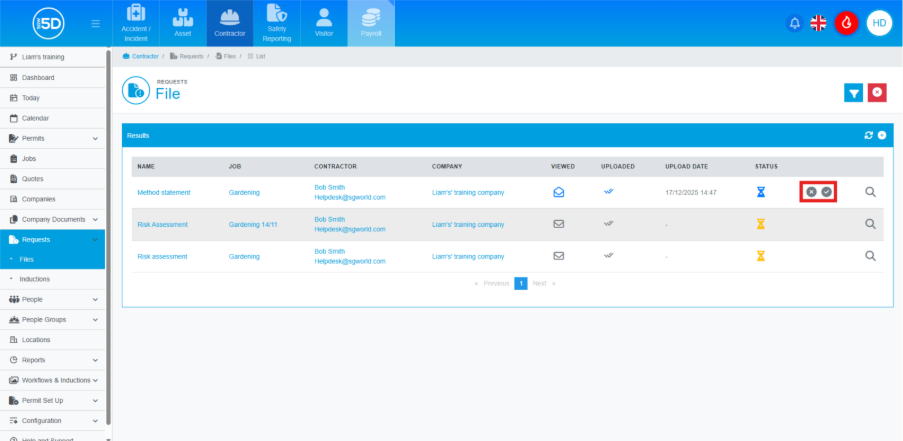Open the notifications bell
This screenshot has width=903, height=441.
click(x=795, y=23)
